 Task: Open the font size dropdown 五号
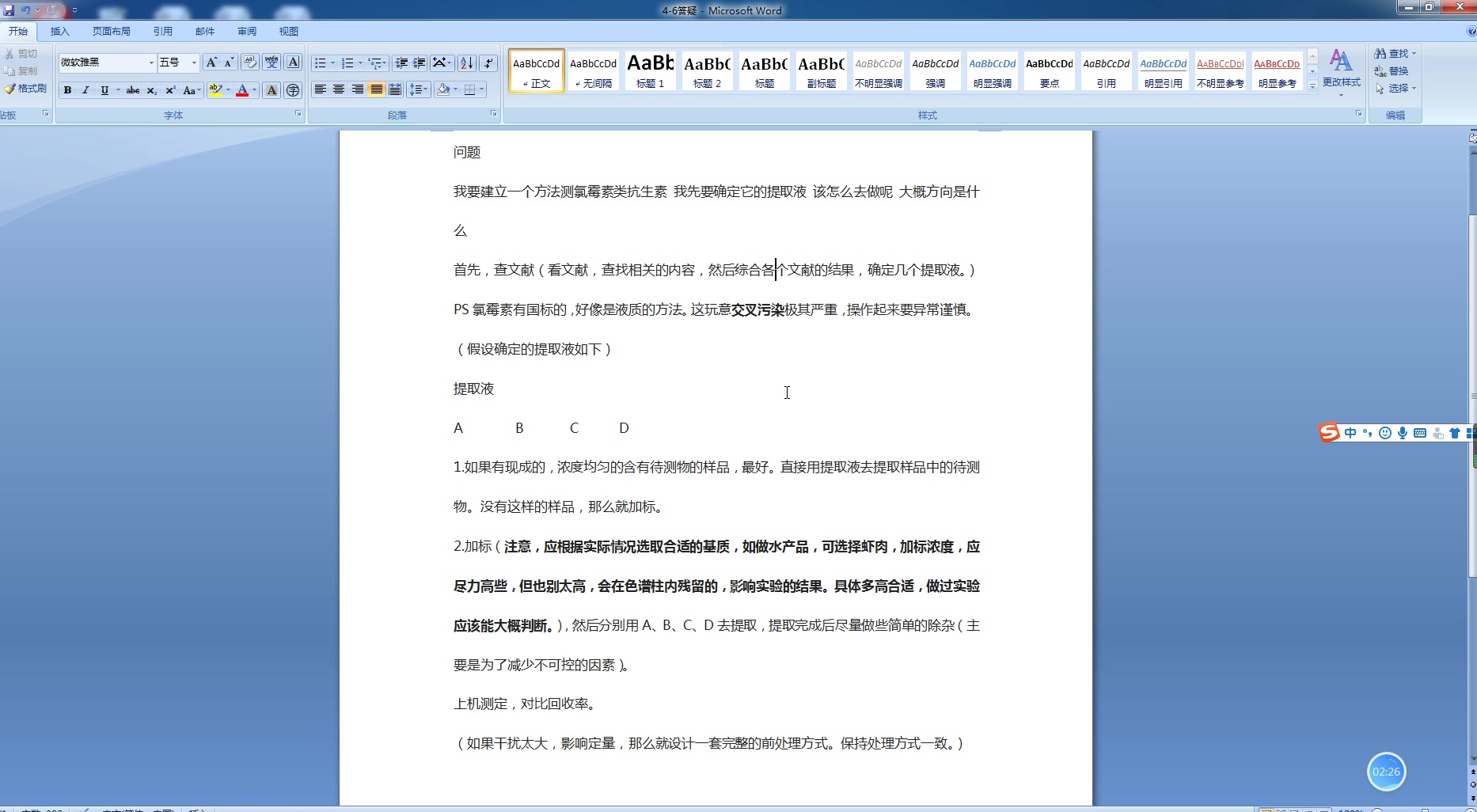[x=194, y=63]
